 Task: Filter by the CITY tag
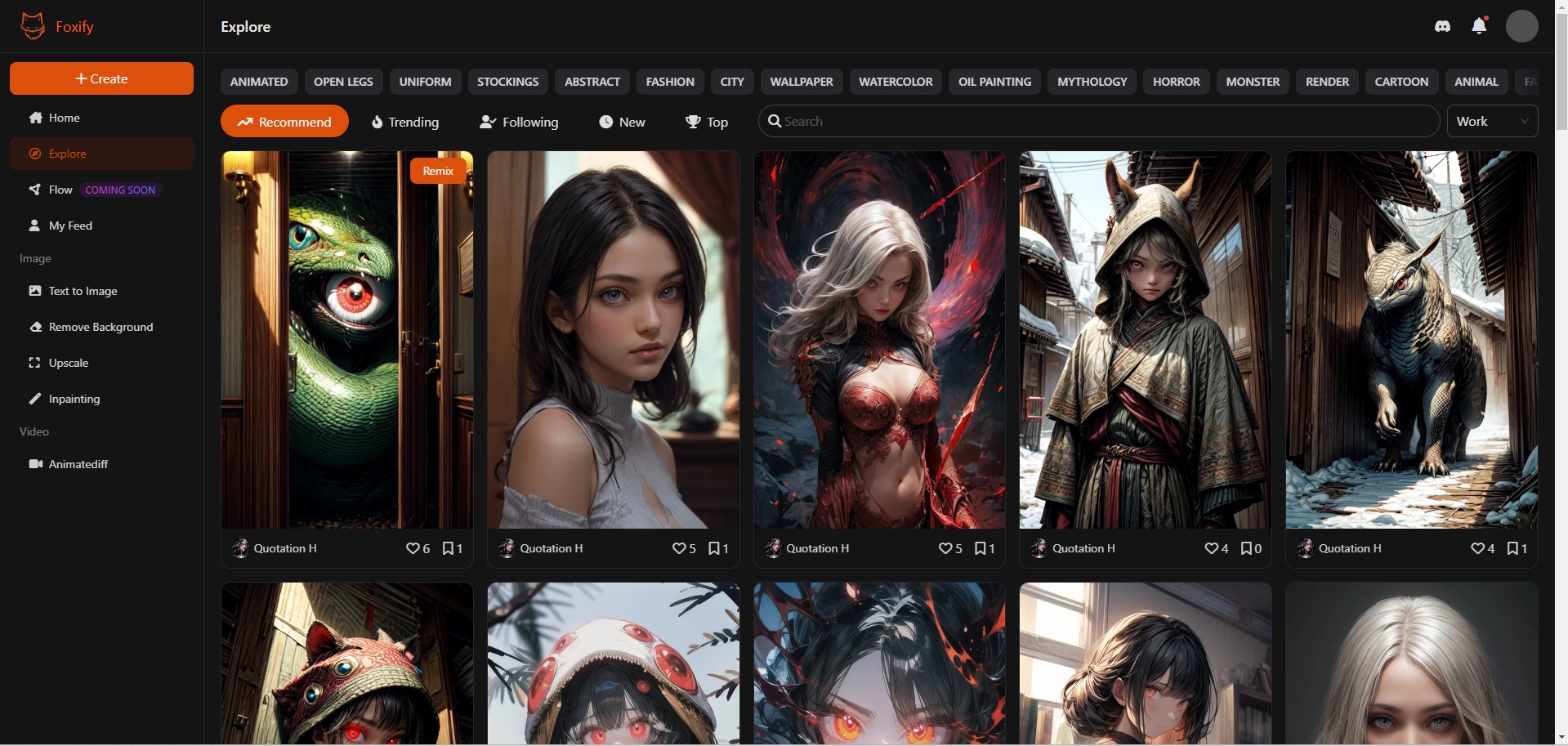pyautogui.click(x=732, y=82)
